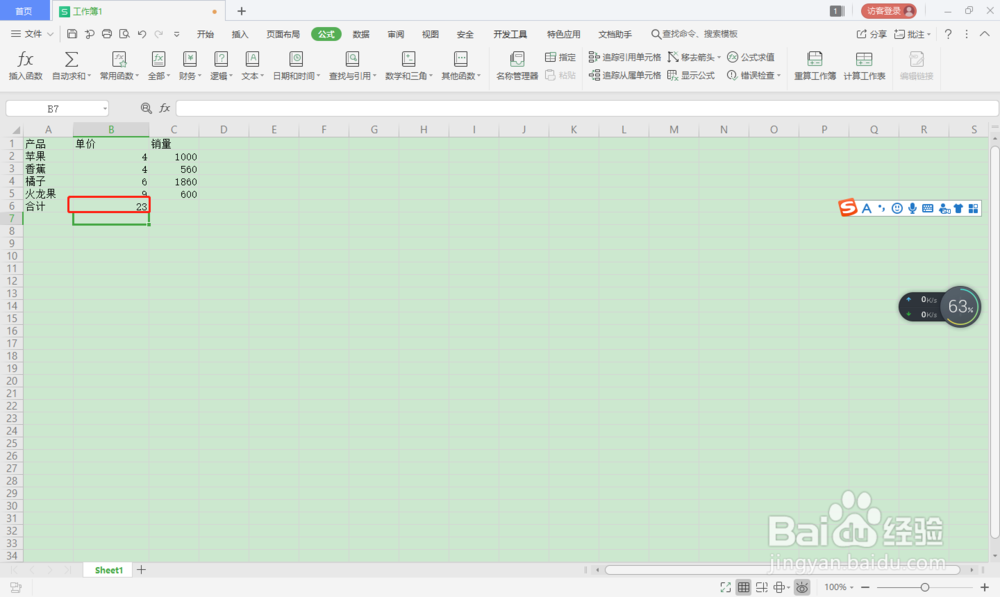
Task: Click the 访客登录 guest login button
Action: (x=888, y=11)
